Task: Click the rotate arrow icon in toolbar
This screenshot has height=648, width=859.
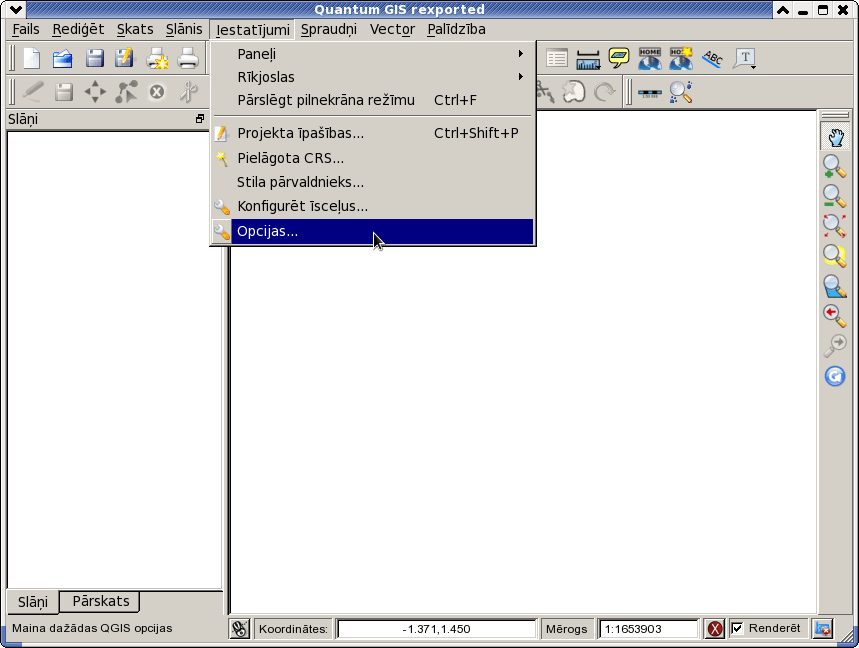Action: tap(605, 91)
